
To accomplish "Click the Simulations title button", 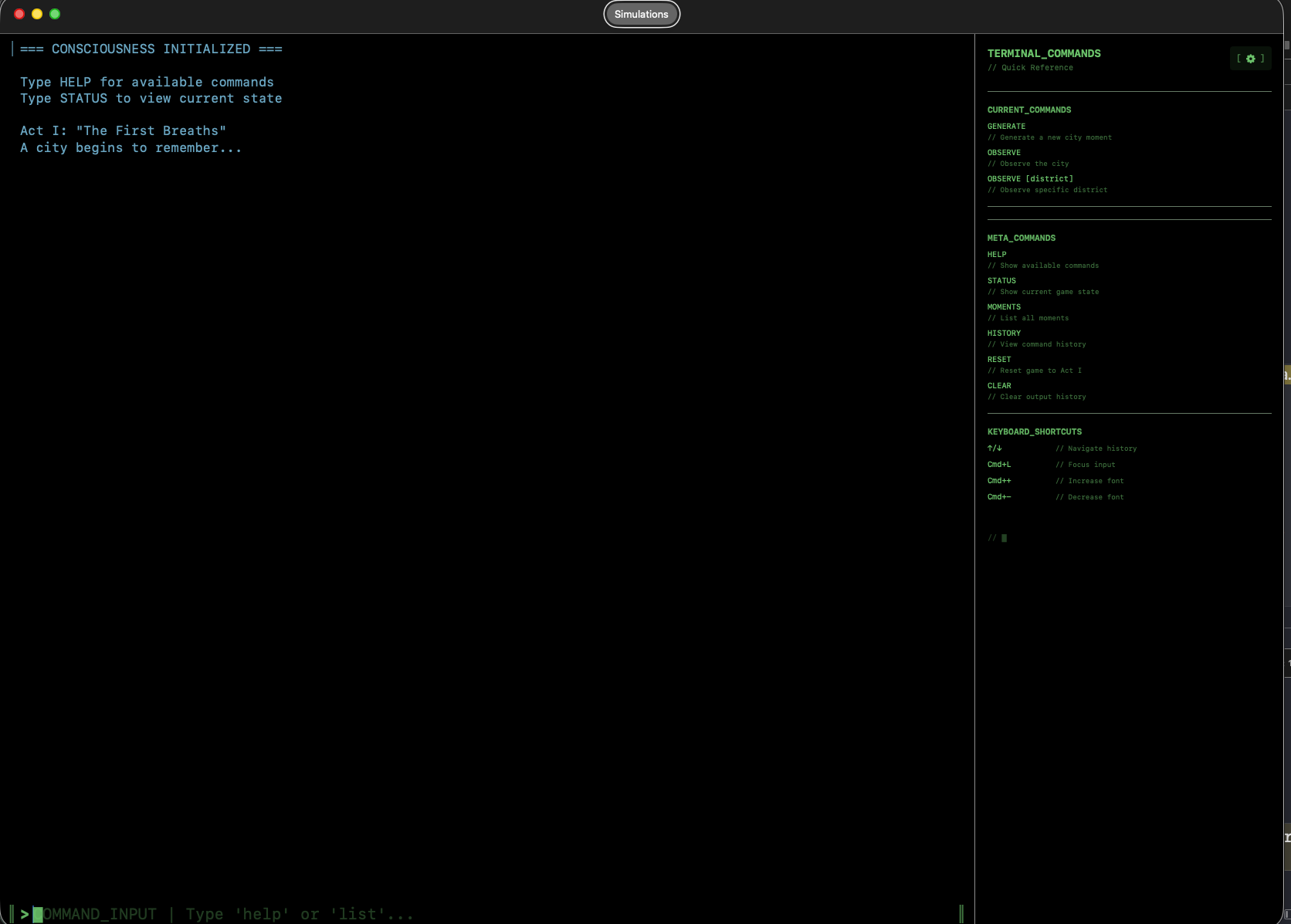I will tap(642, 14).
